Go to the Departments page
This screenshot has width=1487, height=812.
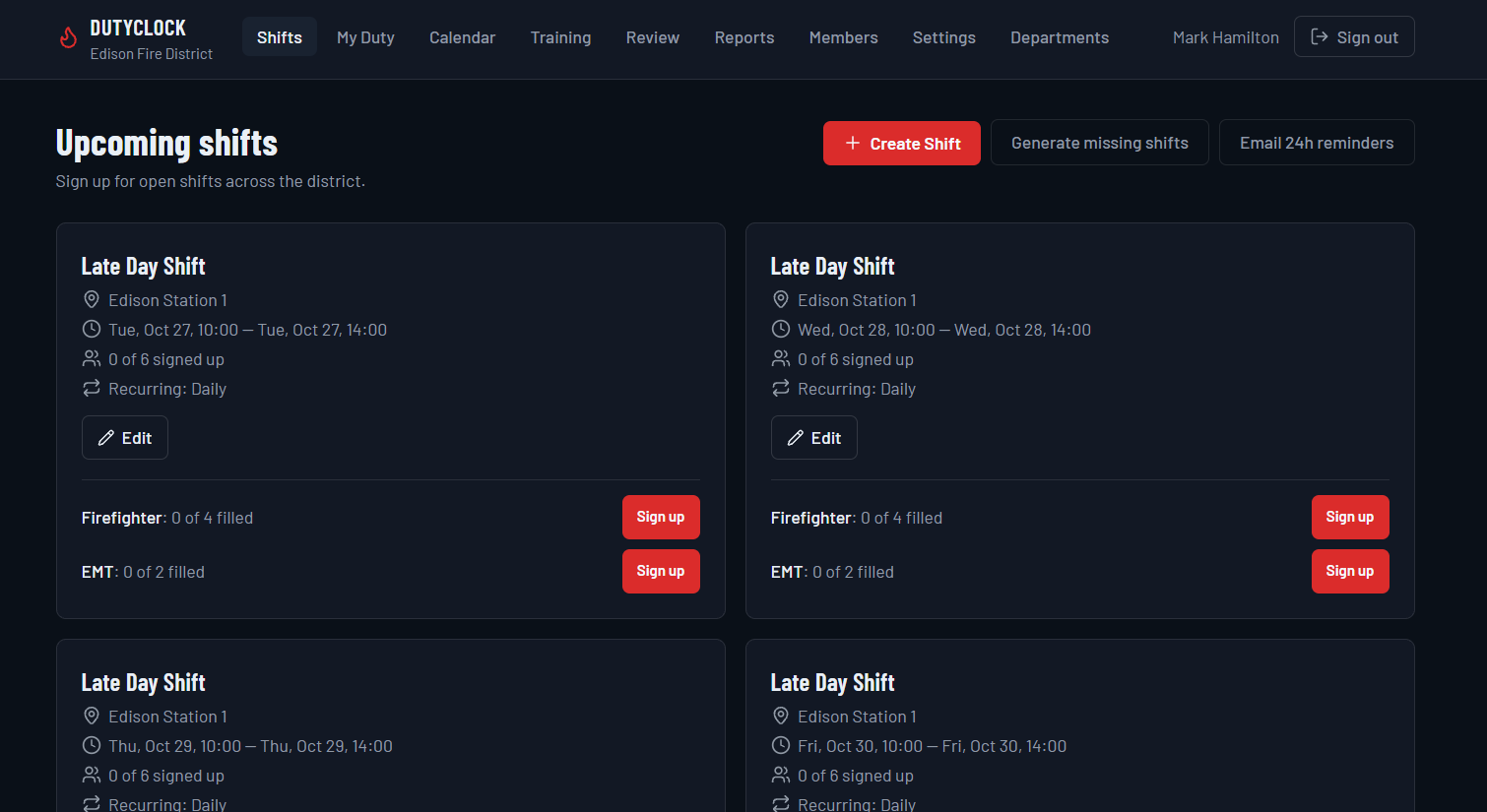[x=1060, y=37]
